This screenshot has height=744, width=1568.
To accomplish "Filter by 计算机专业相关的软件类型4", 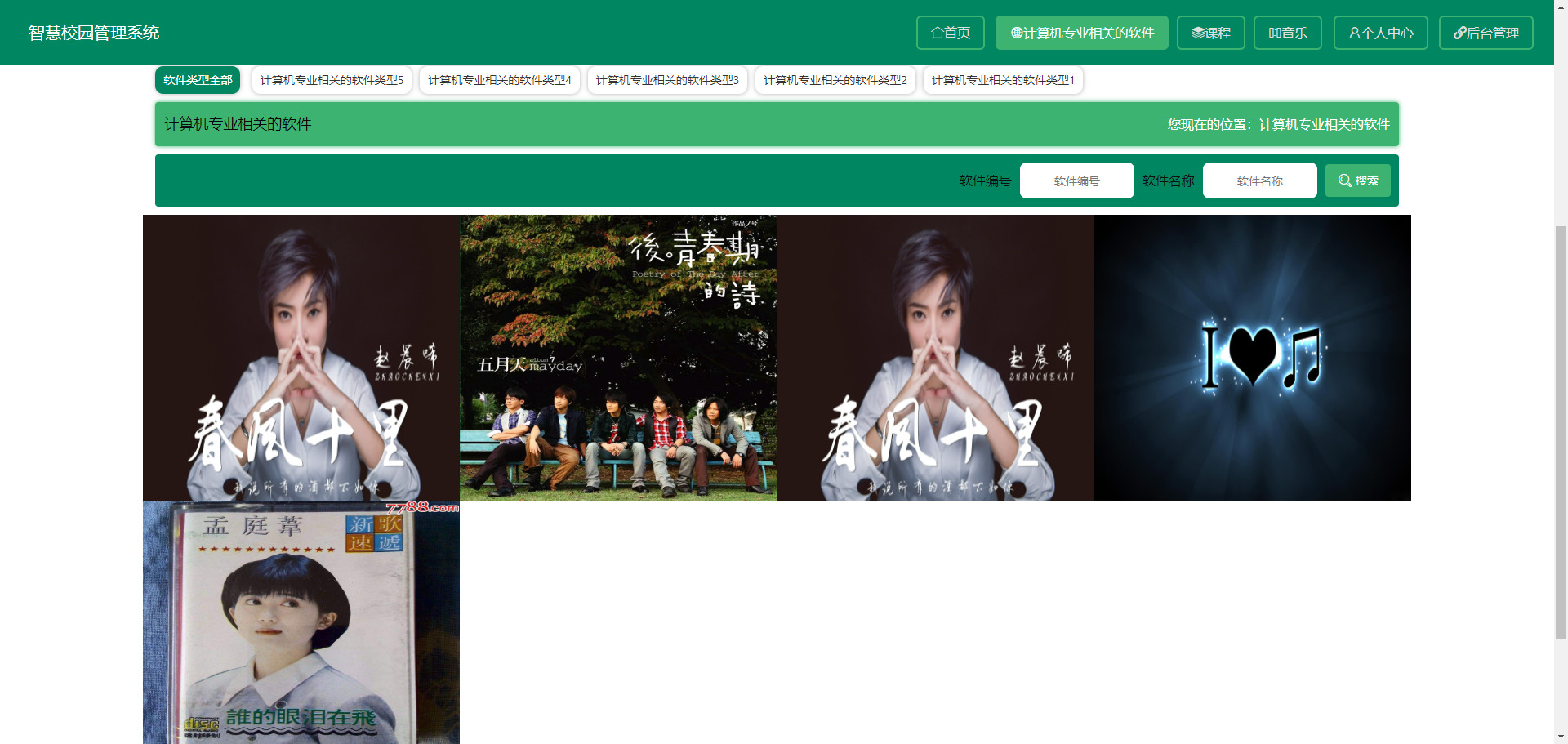I will tap(500, 80).
